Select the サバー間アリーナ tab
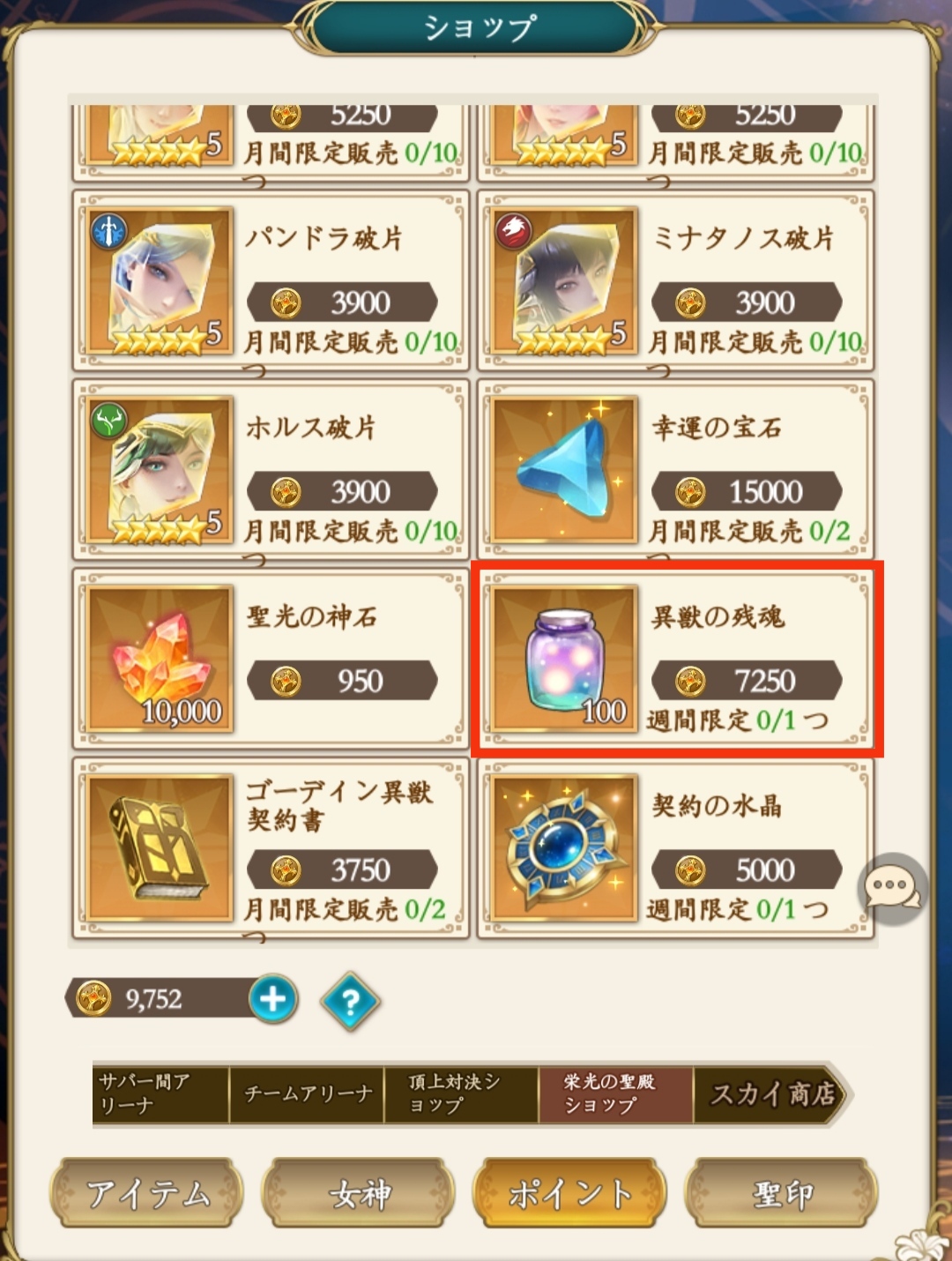The height and width of the screenshot is (1261, 952). (160, 1094)
